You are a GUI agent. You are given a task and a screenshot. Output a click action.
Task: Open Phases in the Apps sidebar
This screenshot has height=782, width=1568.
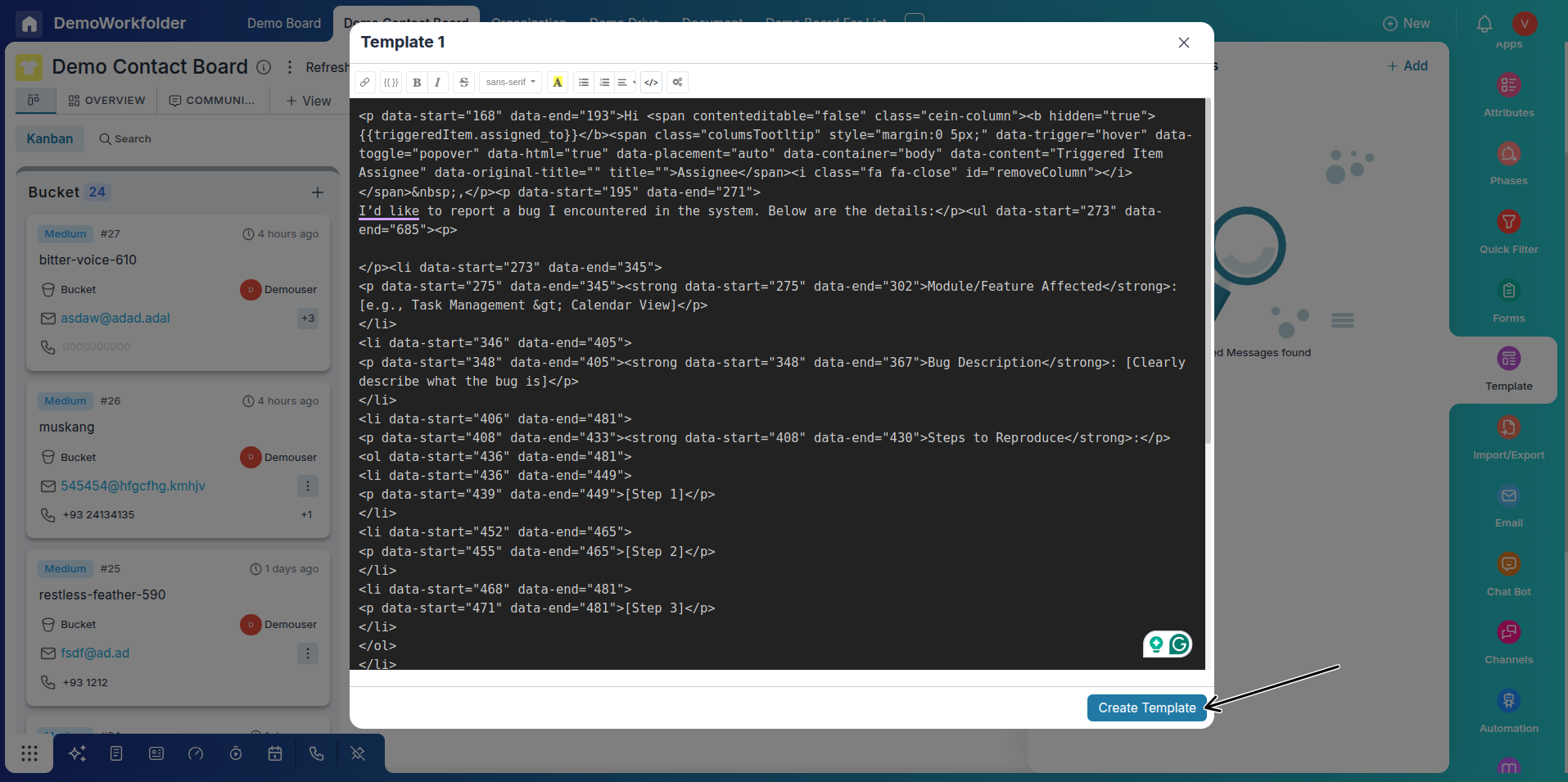[1508, 164]
